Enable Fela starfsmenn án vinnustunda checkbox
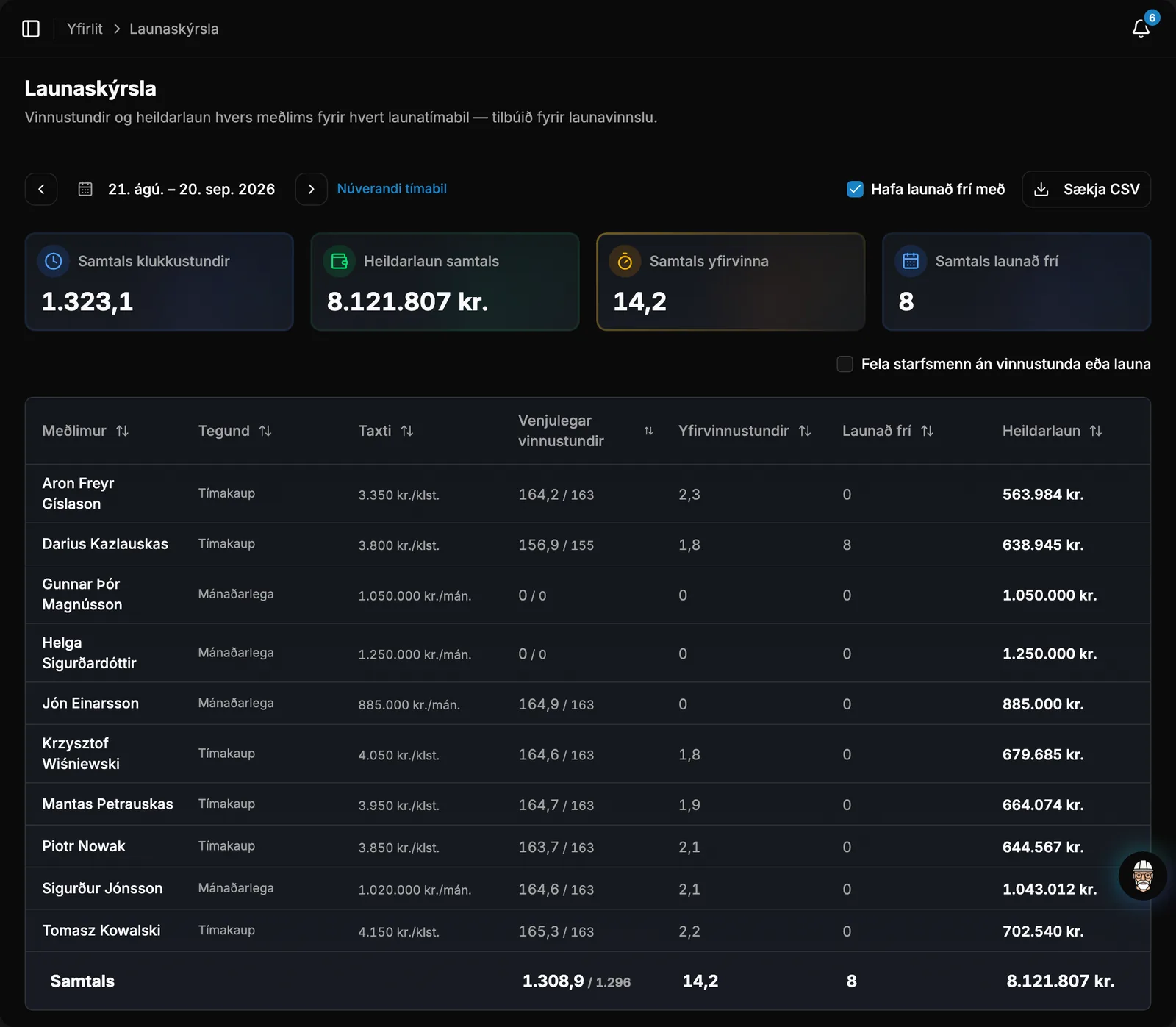Screen dimensions: 1176x1027 (845, 364)
